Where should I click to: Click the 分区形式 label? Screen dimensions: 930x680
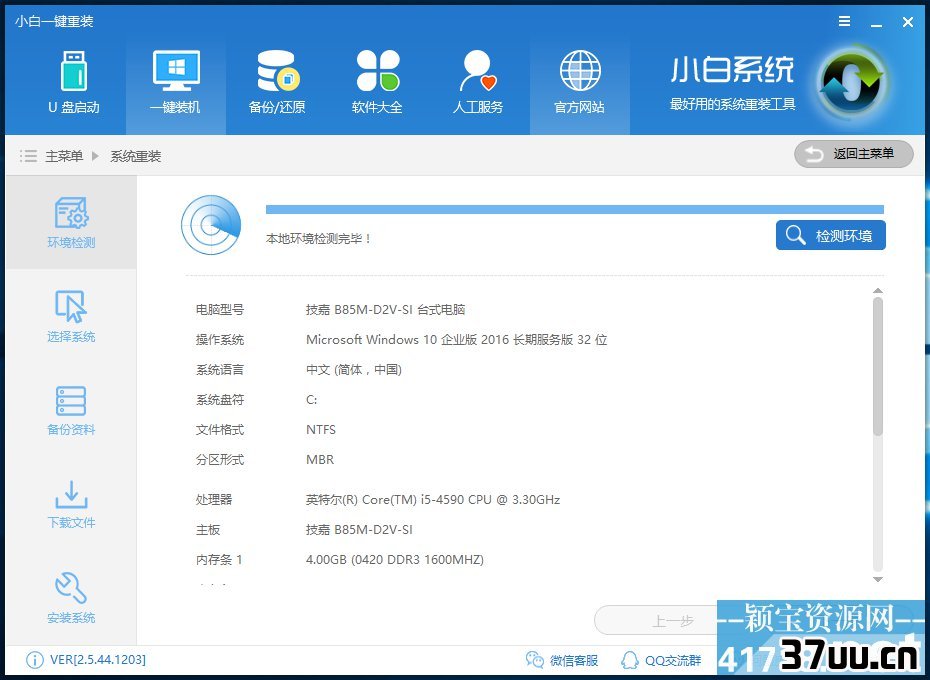(x=220, y=460)
